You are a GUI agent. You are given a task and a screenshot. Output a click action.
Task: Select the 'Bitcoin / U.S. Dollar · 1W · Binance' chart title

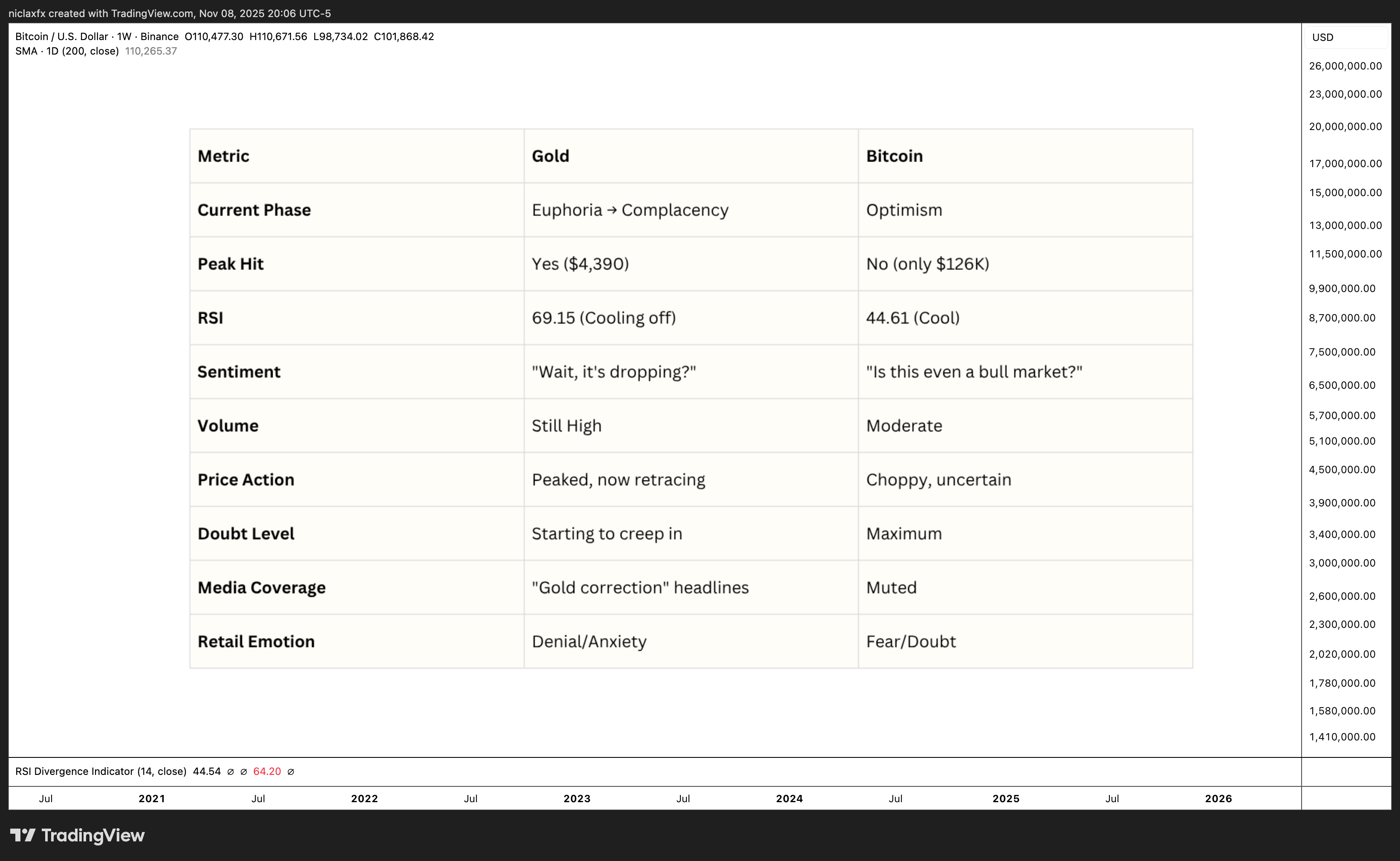(97, 37)
